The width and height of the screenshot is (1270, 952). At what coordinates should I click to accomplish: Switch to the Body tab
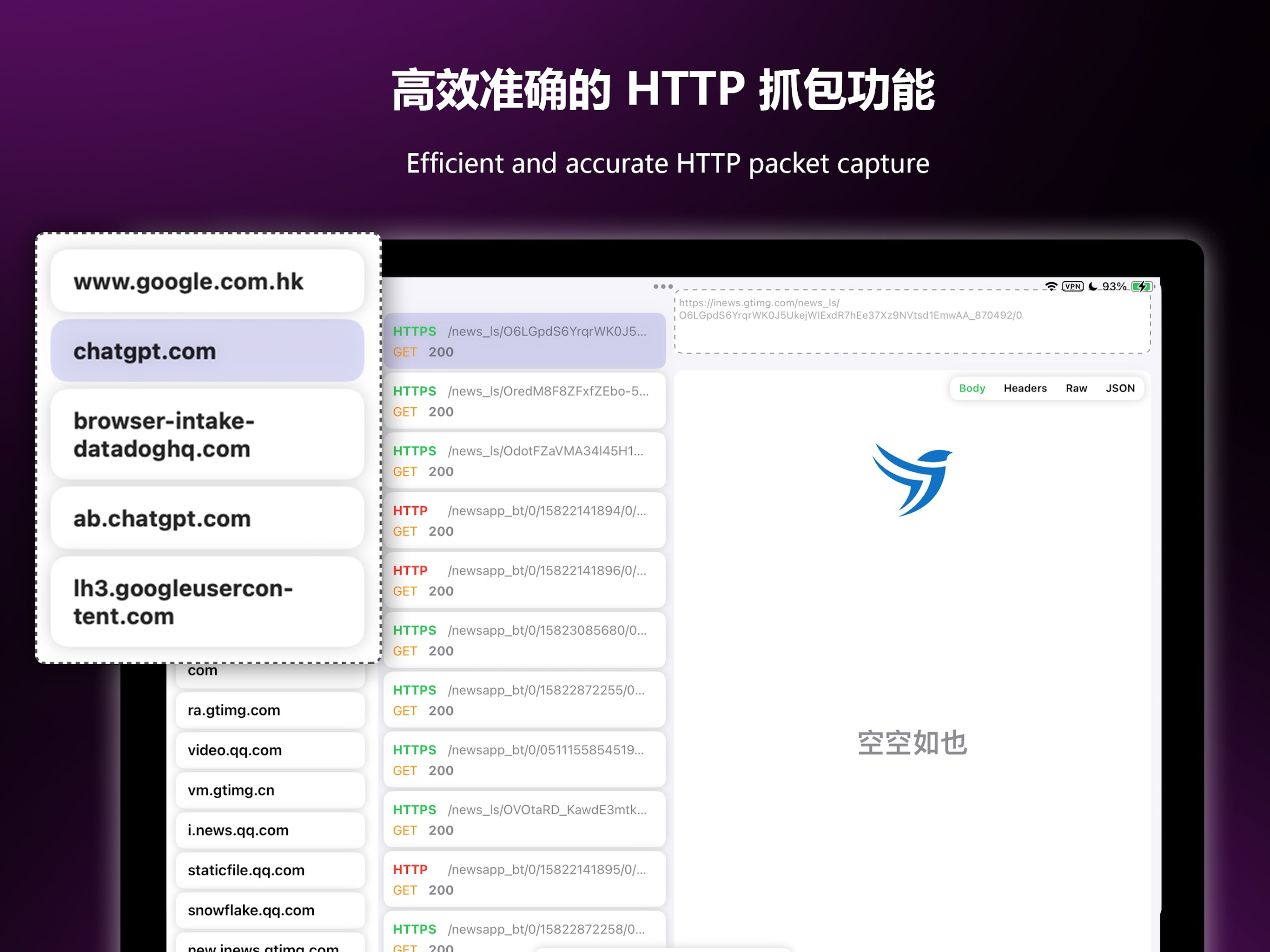[972, 388]
